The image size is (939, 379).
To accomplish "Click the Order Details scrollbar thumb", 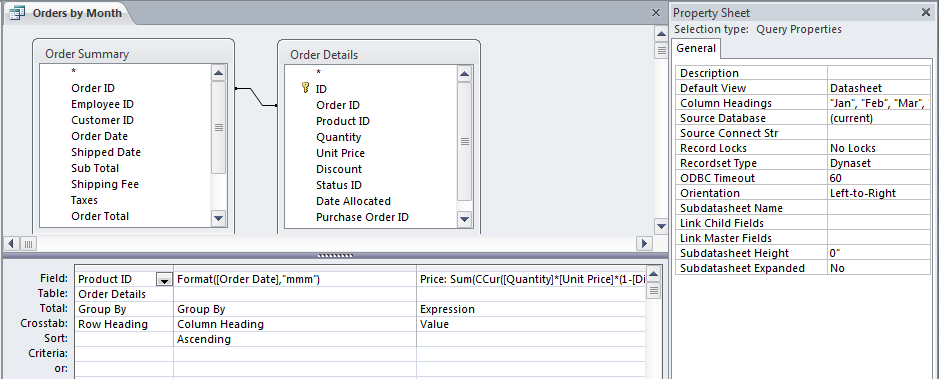I will coord(465,141).
